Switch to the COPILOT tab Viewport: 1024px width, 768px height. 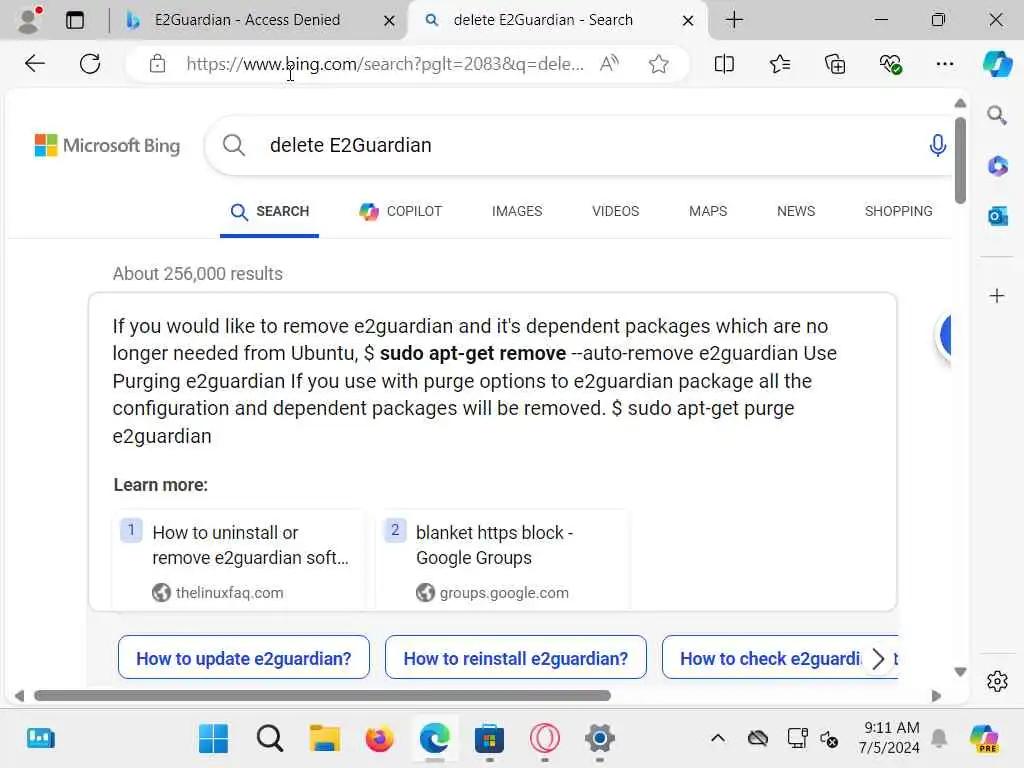pos(400,212)
